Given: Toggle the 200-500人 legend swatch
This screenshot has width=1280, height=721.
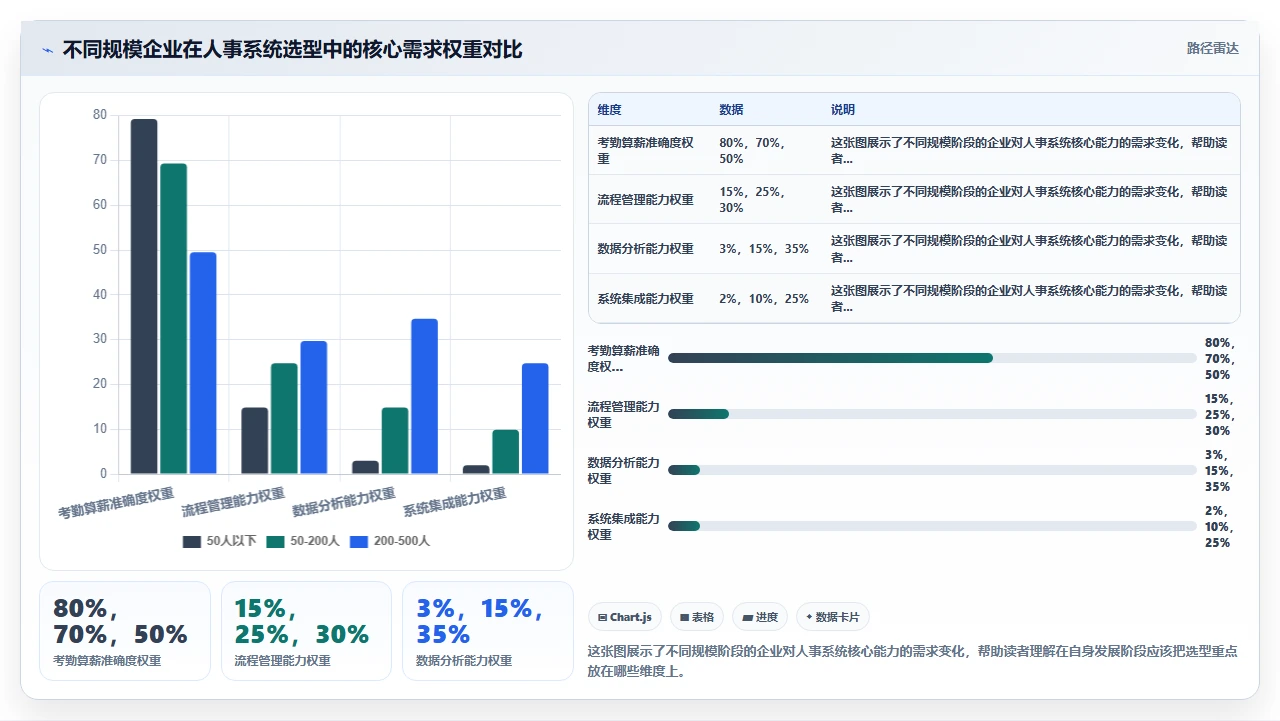Looking at the screenshot, I should point(359,541).
